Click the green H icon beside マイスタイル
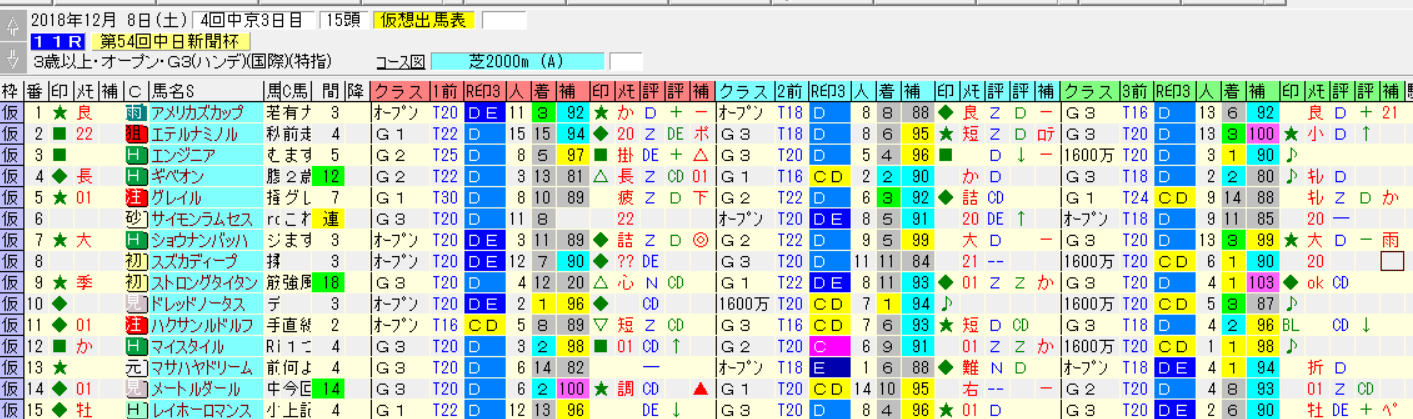Screen dimensions: 1413x419 coord(137,346)
